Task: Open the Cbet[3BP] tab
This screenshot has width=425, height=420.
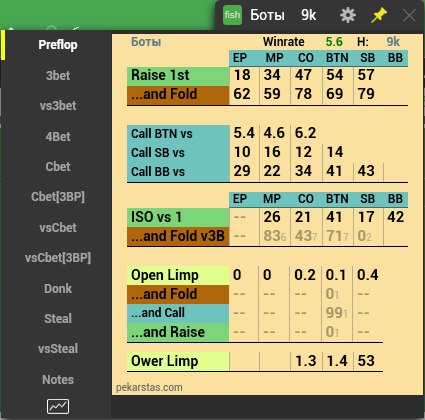Action: tap(58, 197)
